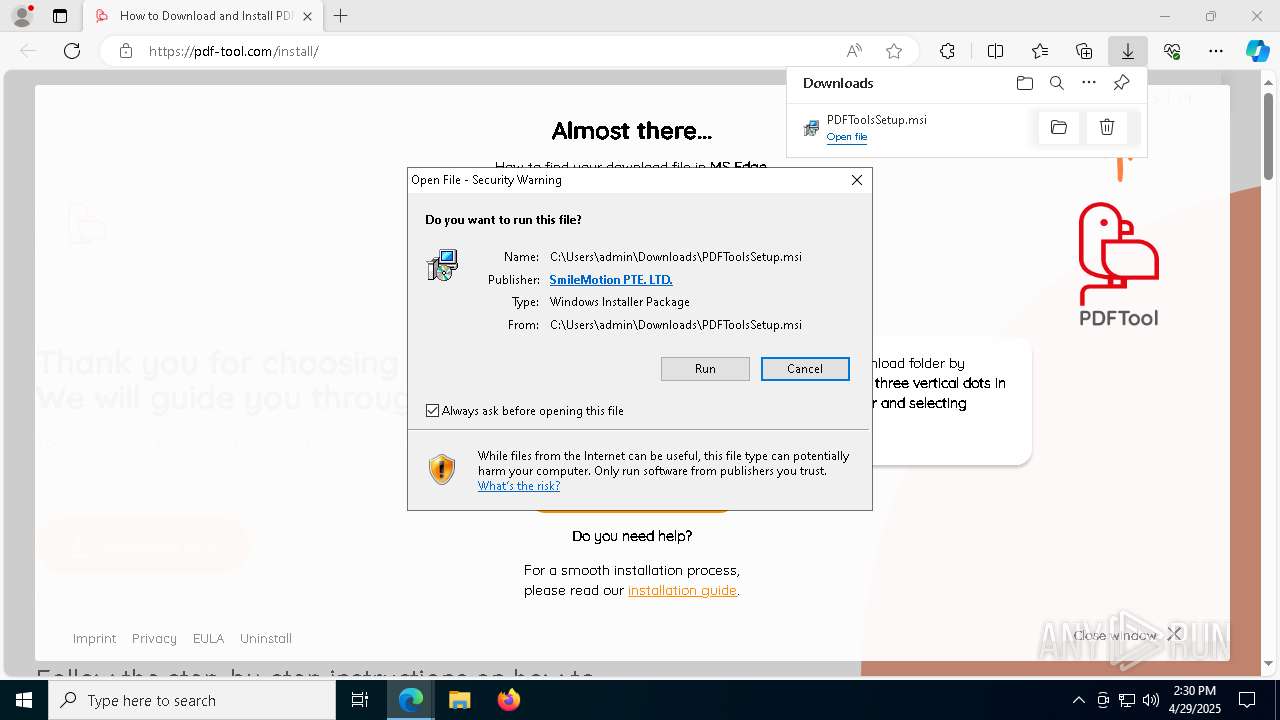Close the Security Warning dialog
This screenshot has width=1280, height=720.
[x=856, y=180]
